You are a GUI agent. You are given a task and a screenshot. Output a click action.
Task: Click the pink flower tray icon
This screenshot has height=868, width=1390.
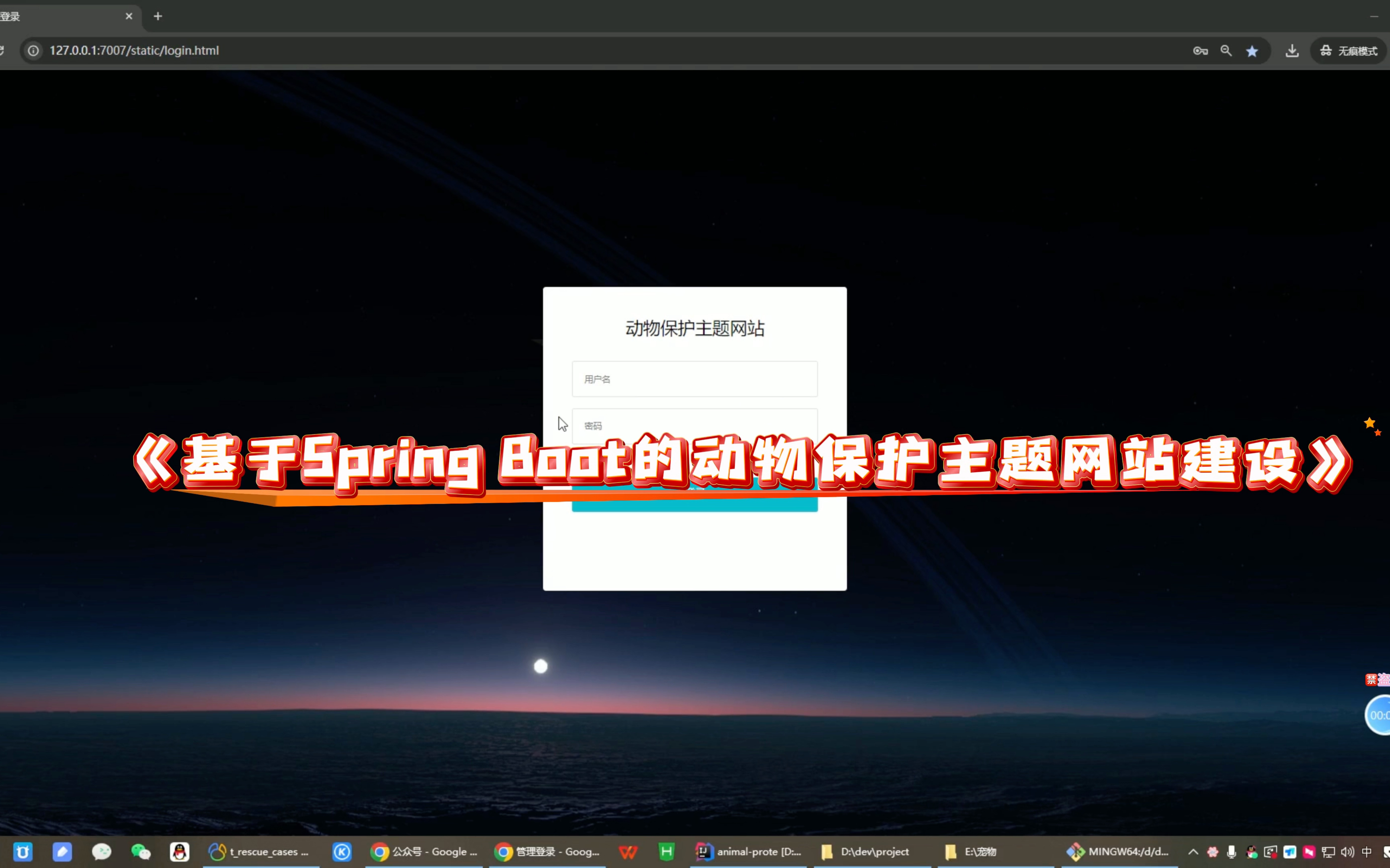[x=1213, y=852]
